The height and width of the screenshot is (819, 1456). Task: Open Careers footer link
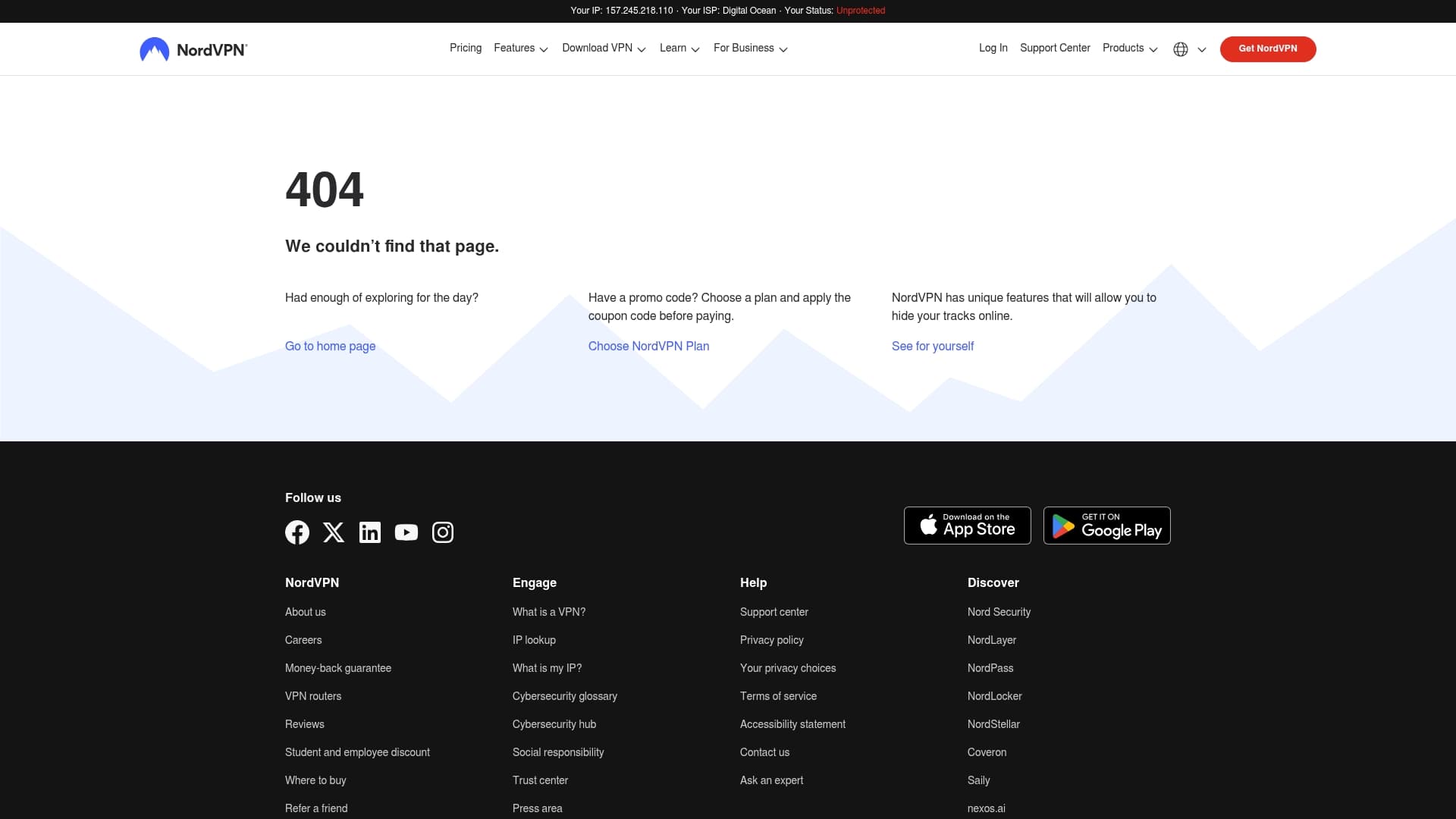point(303,640)
